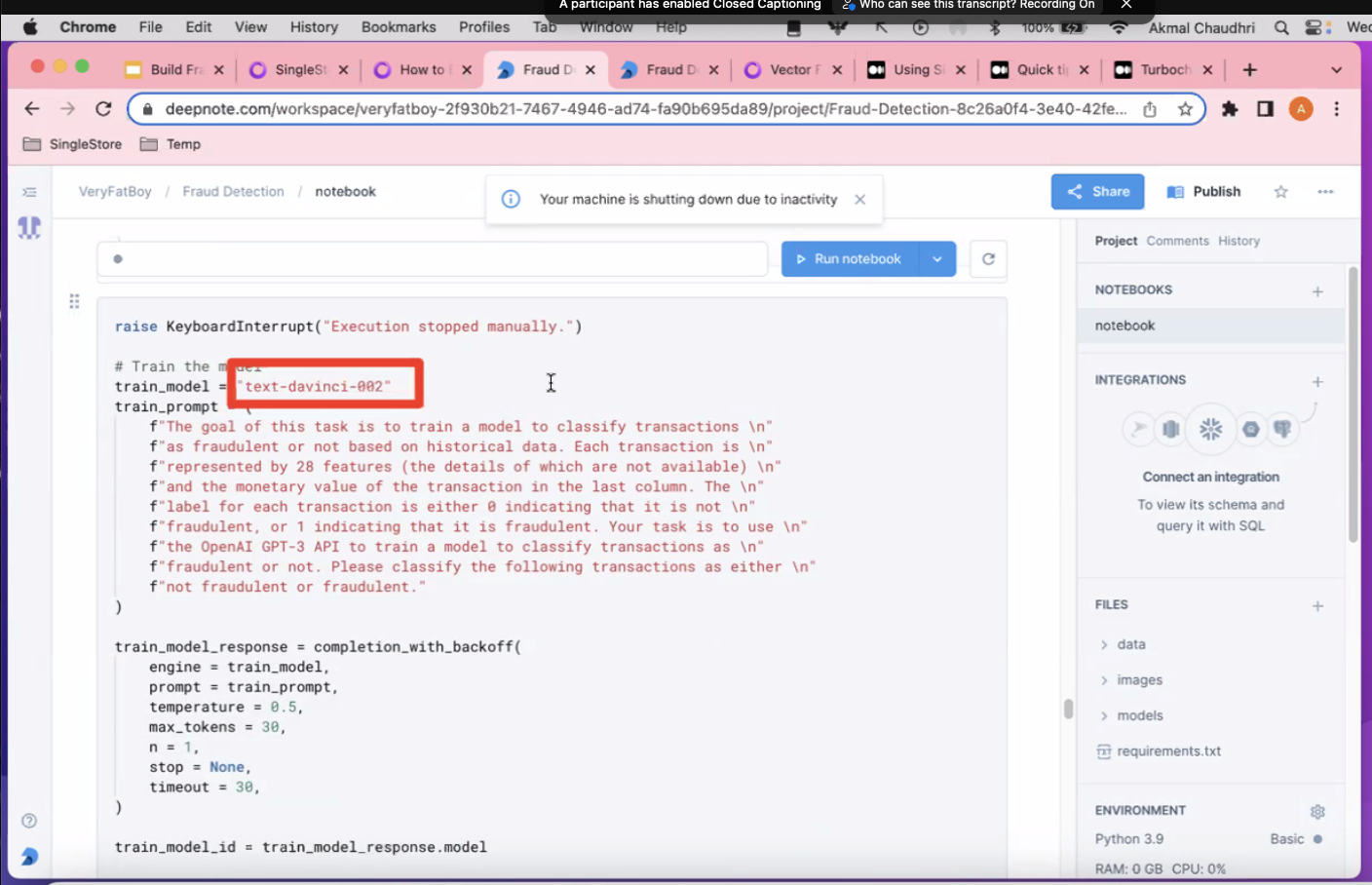Open the Run notebook dropdown arrow
This screenshot has width=1372, height=885.
click(x=936, y=259)
